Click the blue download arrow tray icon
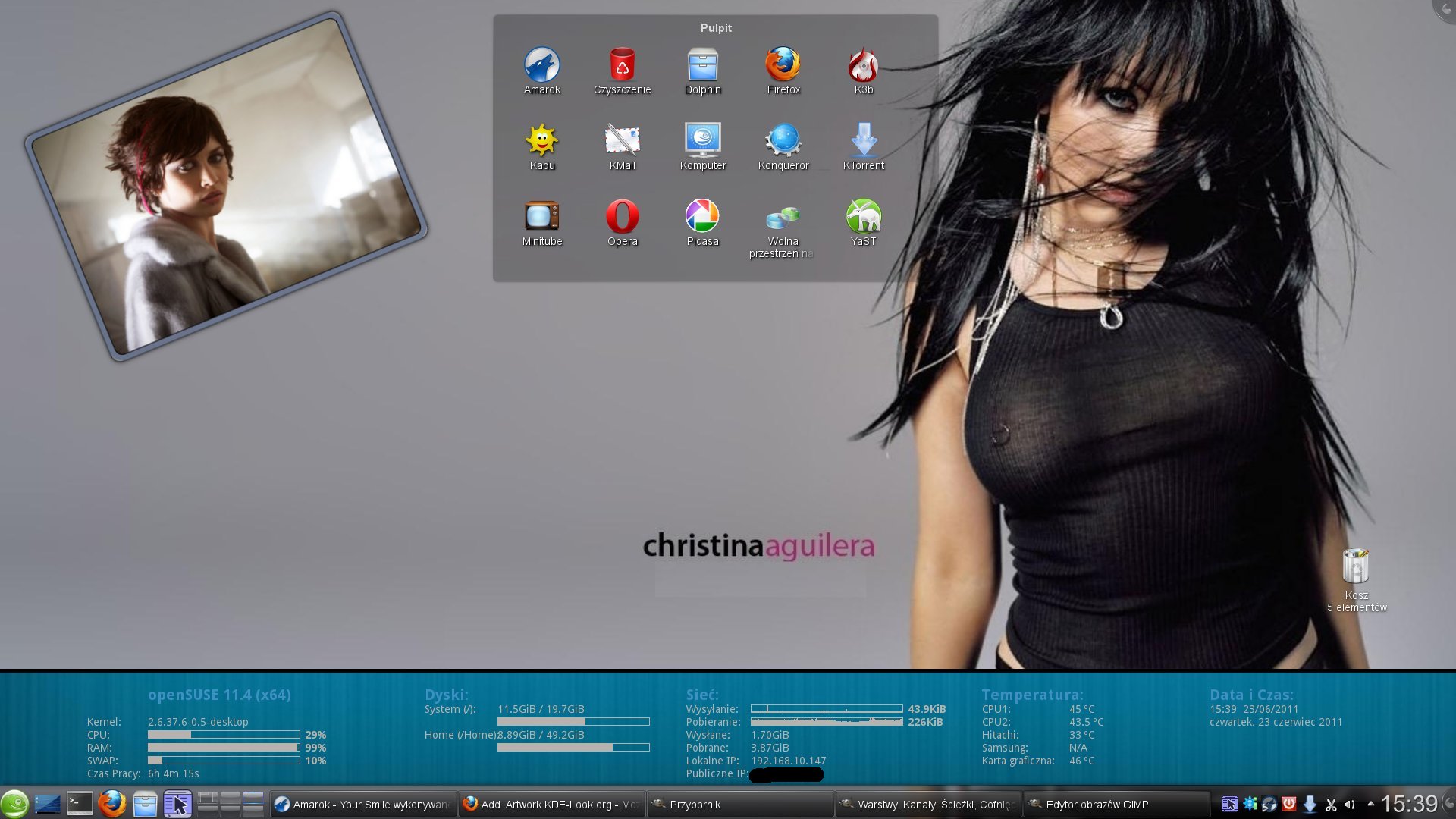 1310,805
